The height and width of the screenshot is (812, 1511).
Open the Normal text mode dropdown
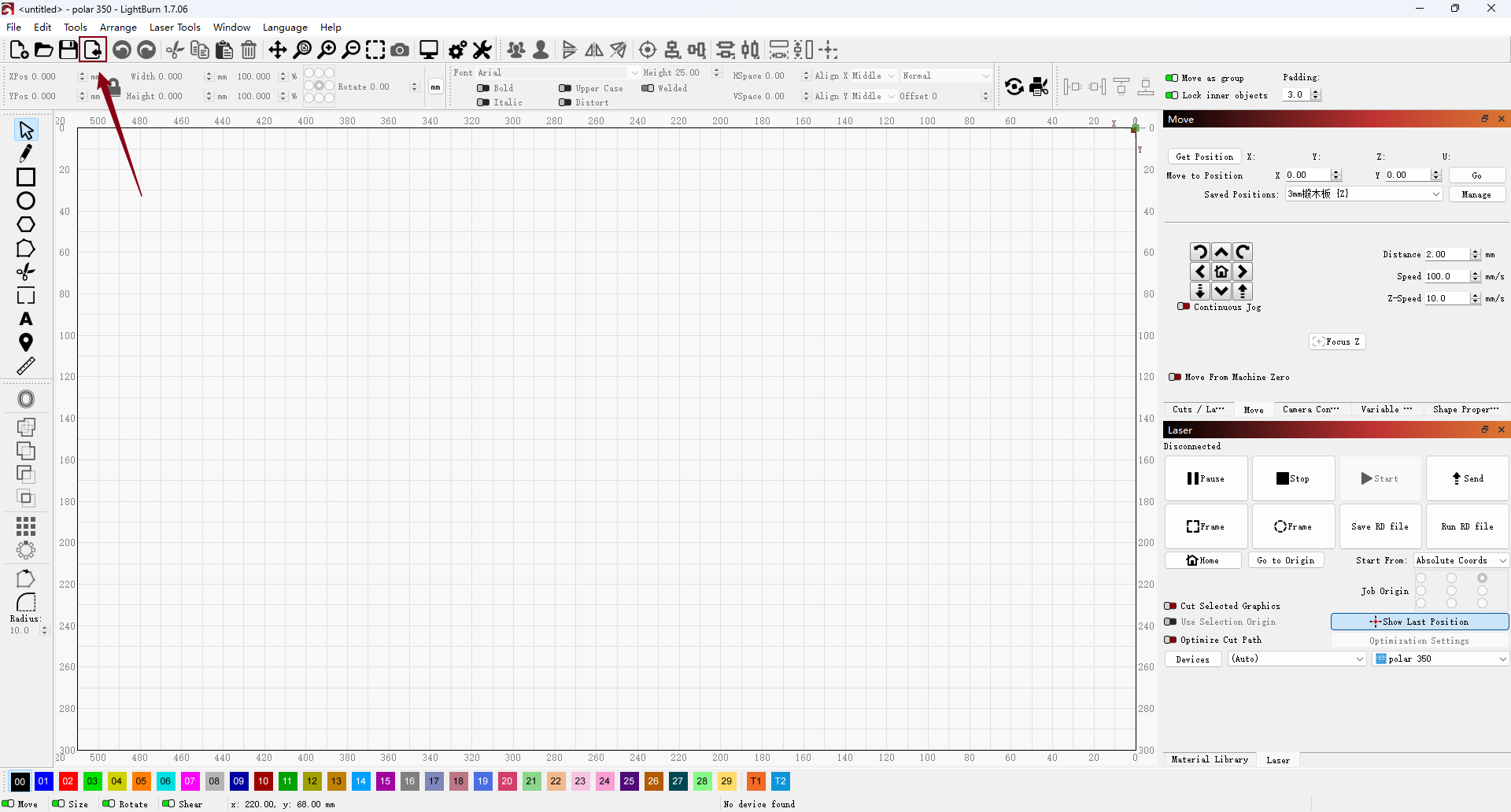point(945,76)
